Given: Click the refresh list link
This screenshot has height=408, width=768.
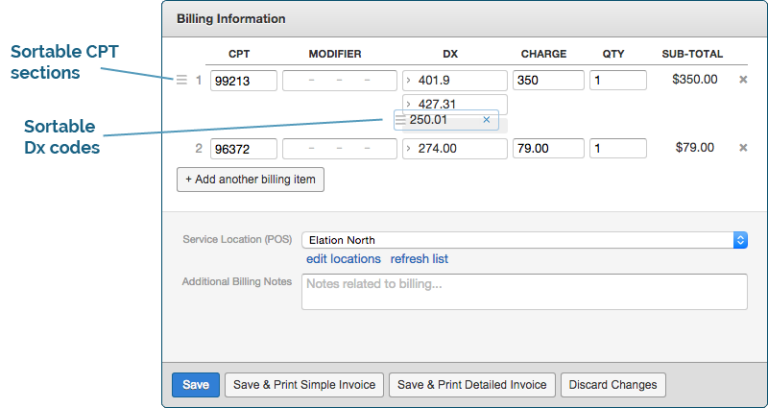Looking at the screenshot, I should tap(419, 259).
